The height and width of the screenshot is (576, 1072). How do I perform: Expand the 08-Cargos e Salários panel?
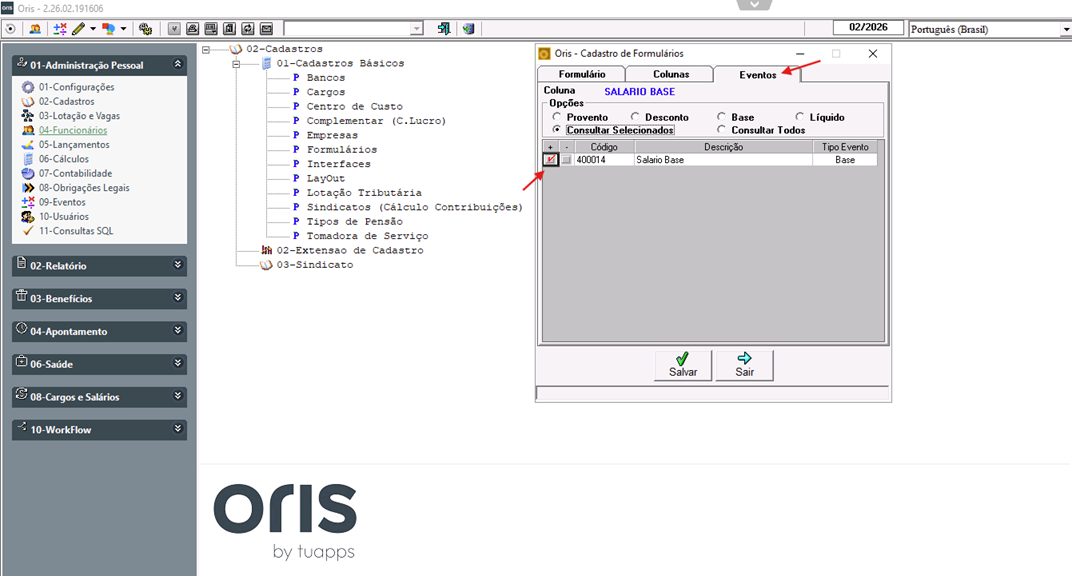tap(178, 396)
